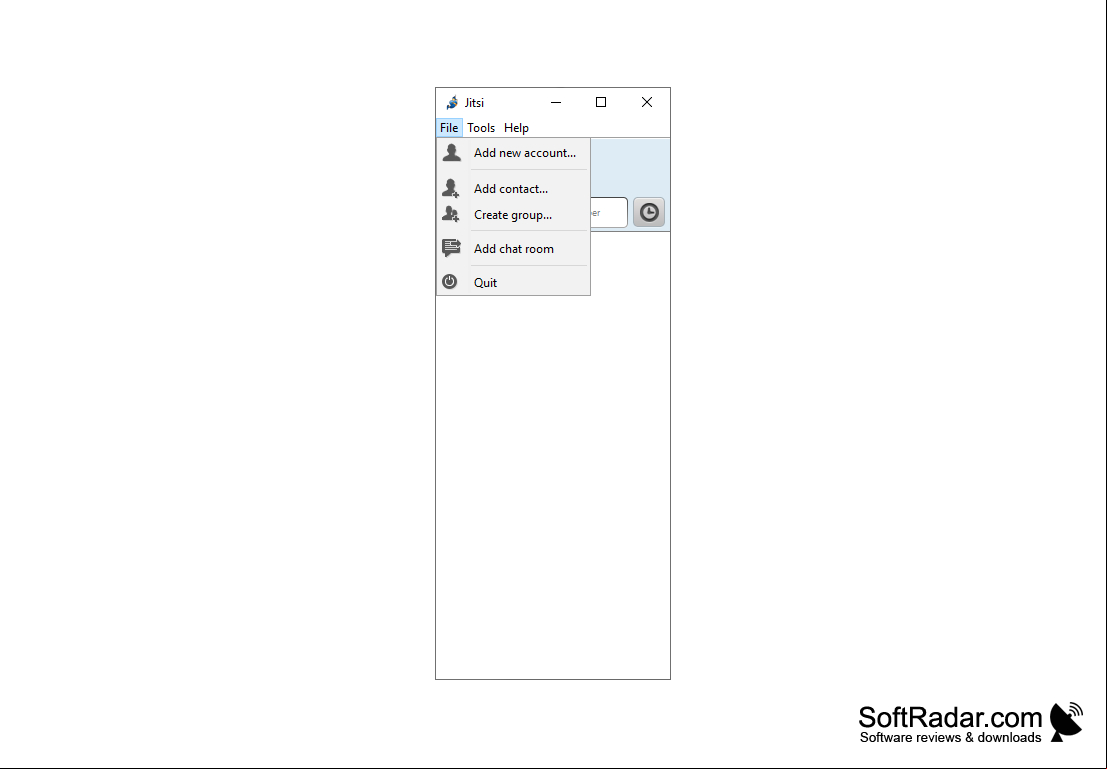
Task: Click the power icon beside Quit
Action: 450,282
